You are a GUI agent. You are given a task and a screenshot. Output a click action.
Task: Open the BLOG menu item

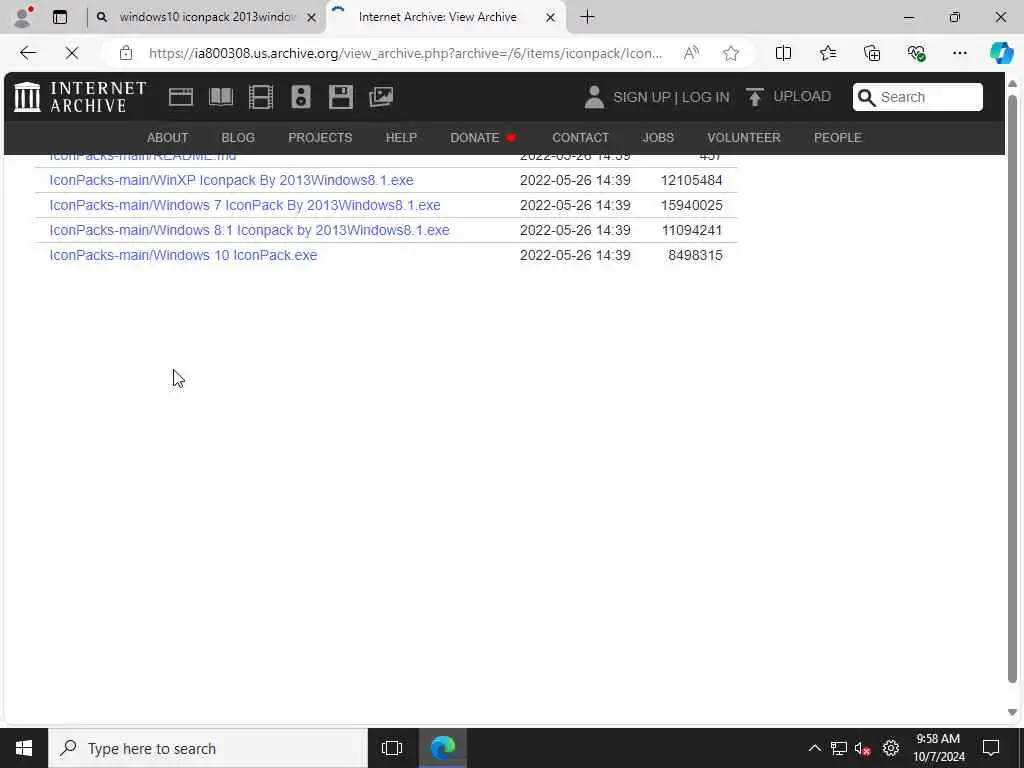238,138
